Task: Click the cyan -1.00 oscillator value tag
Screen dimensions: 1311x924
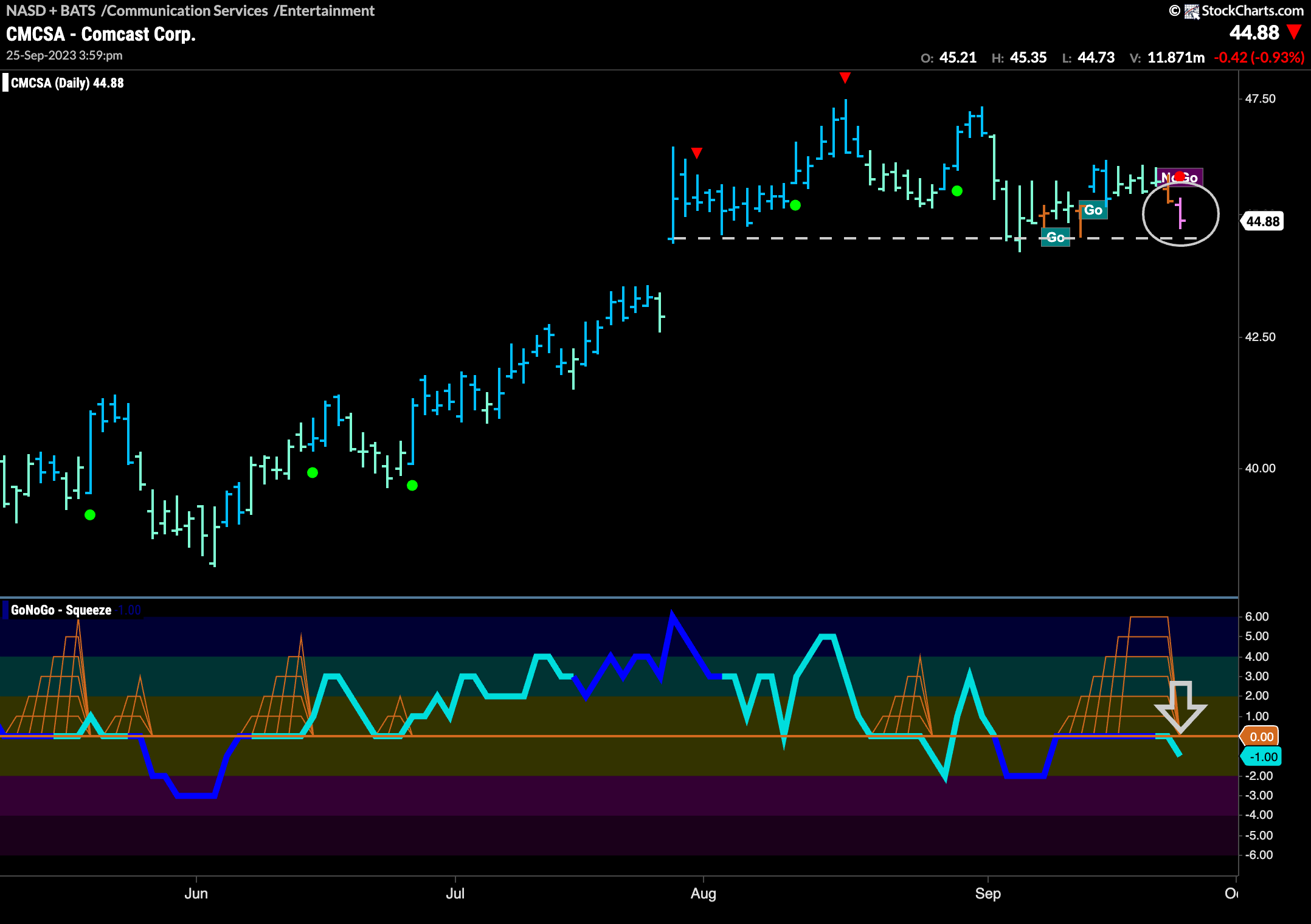Action: point(1261,757)
